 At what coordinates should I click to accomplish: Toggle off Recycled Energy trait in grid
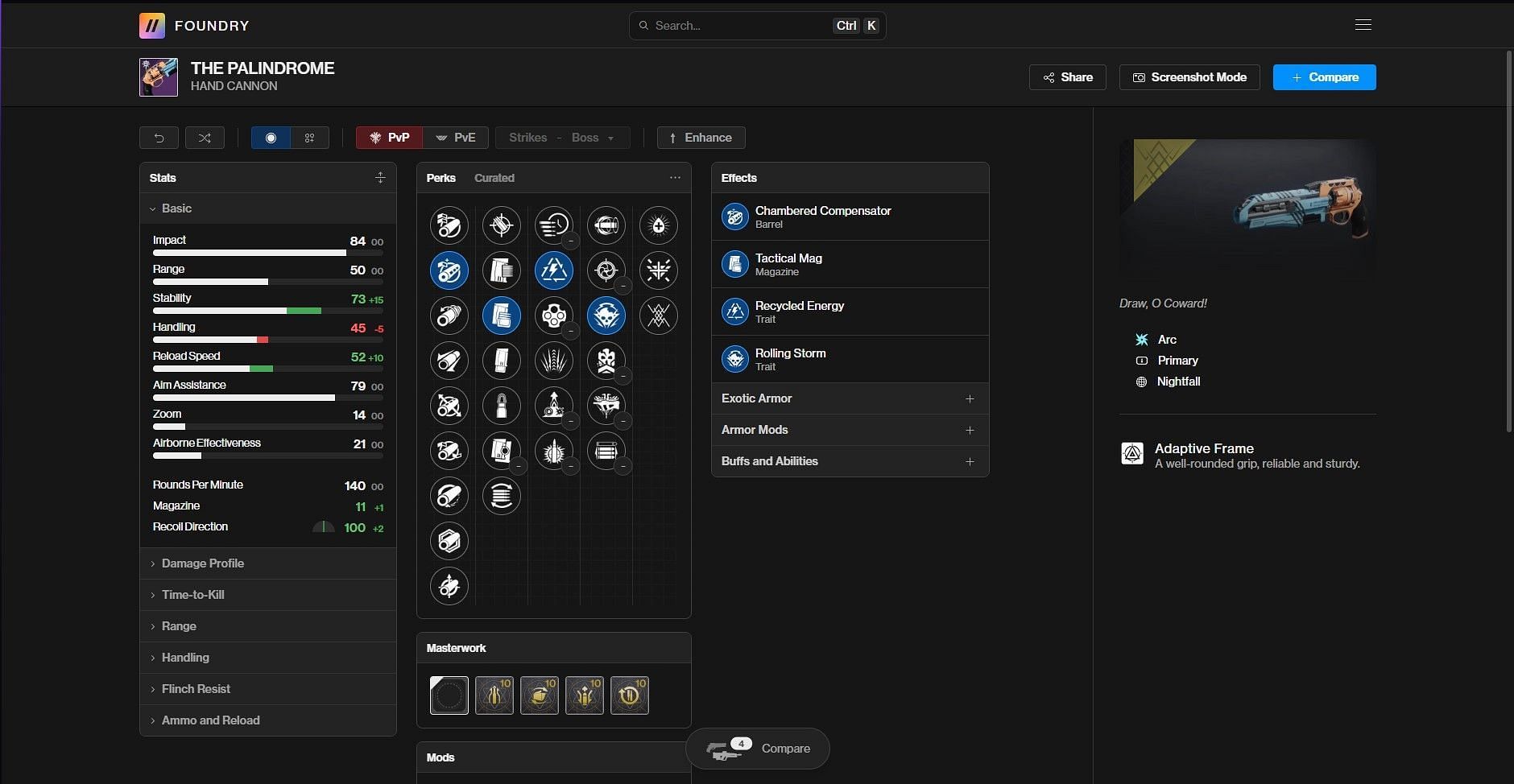tap(553, 270)
